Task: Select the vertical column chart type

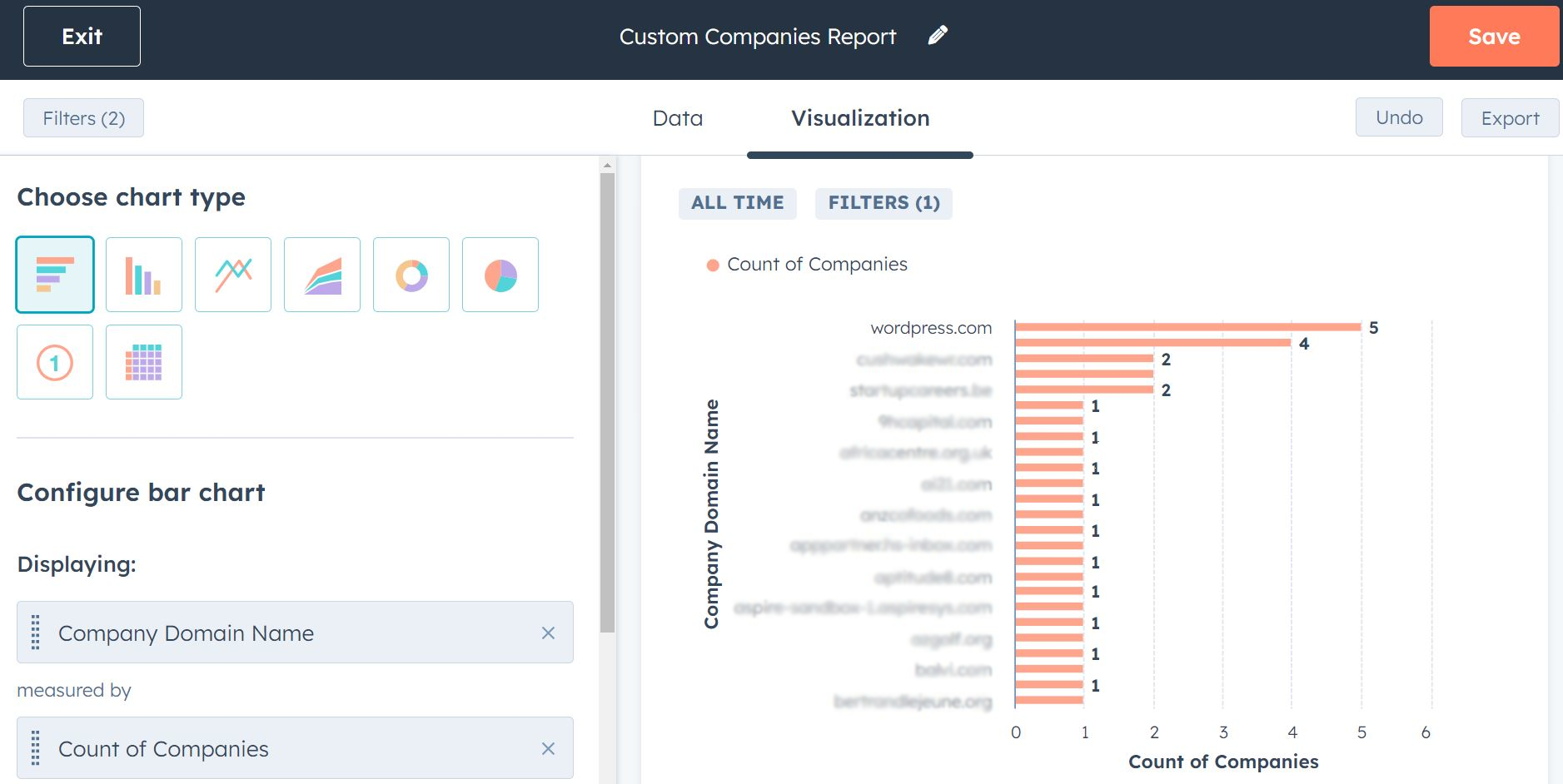Action: click(144, 275)
